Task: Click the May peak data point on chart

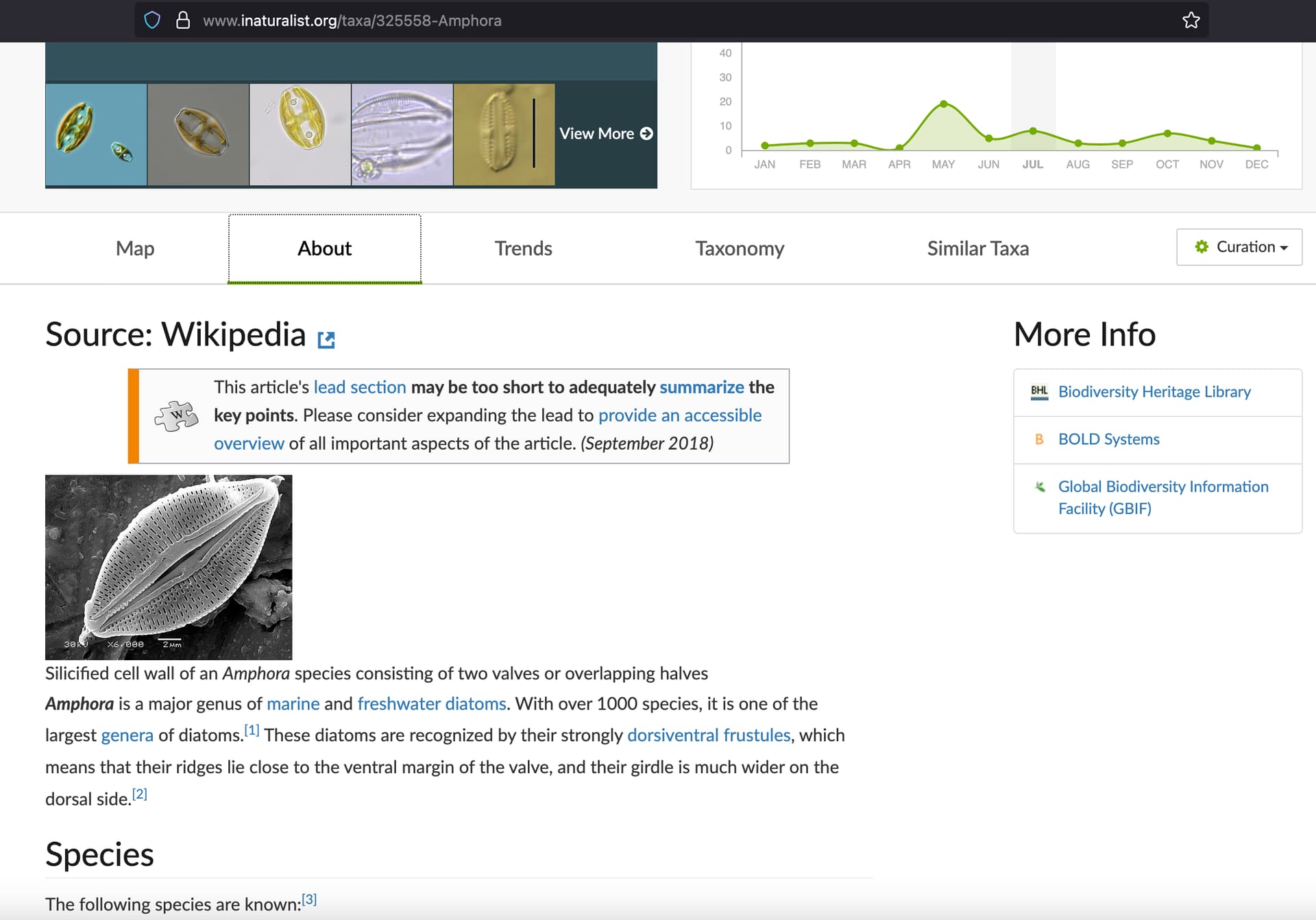Action: 944,104
